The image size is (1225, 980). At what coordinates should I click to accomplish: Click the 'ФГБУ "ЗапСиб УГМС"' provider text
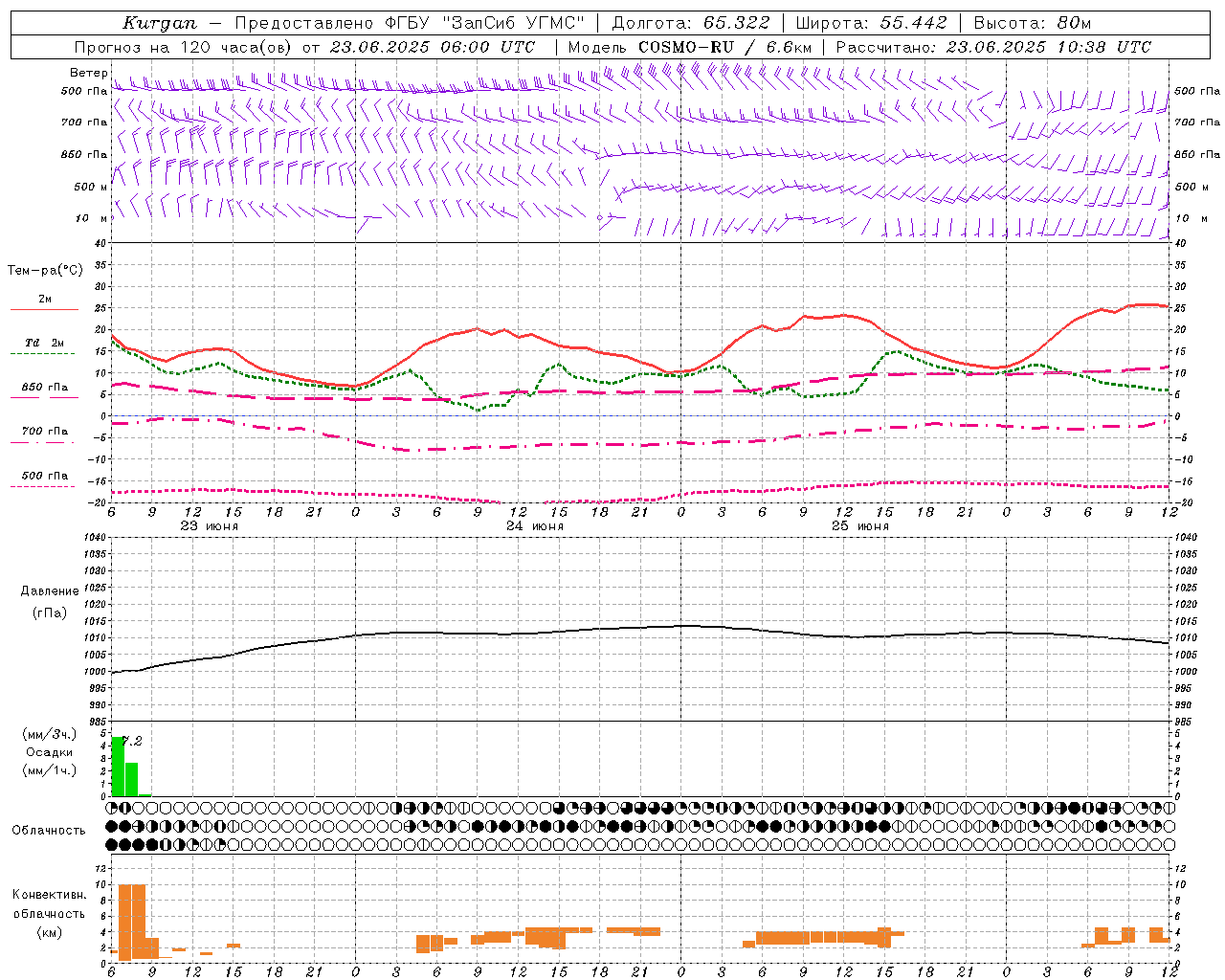(485, 23)
